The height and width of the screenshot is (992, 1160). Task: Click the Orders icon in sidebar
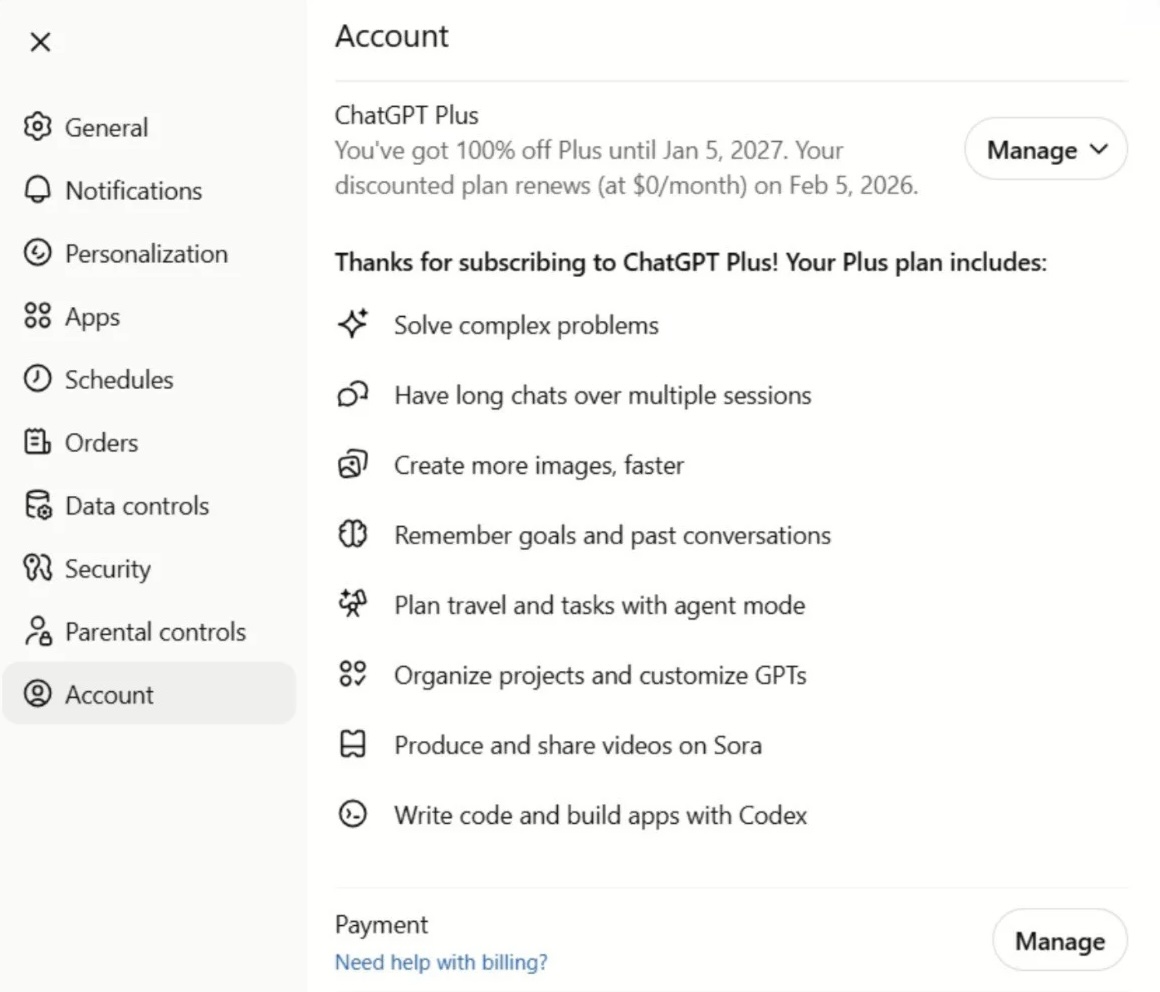(x=37, y=443)
